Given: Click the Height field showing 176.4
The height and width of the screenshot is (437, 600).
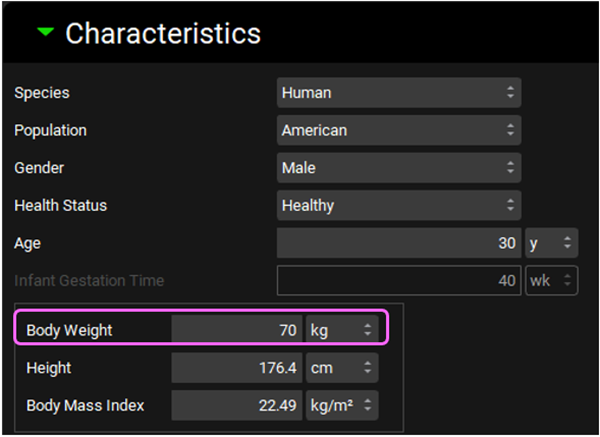Looking at the screenshot, I should coord(237,368).
